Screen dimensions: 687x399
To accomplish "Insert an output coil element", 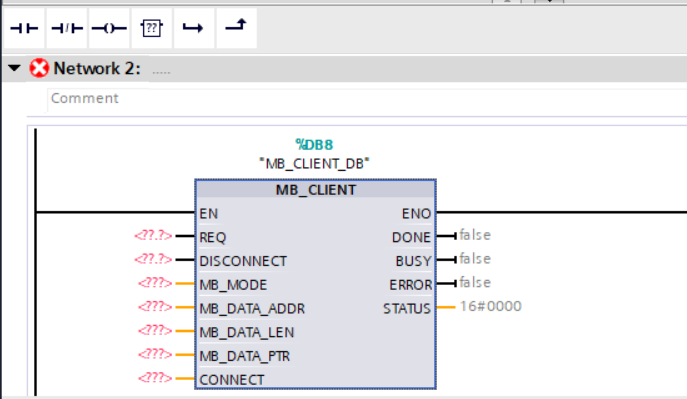I will (109, 28).
